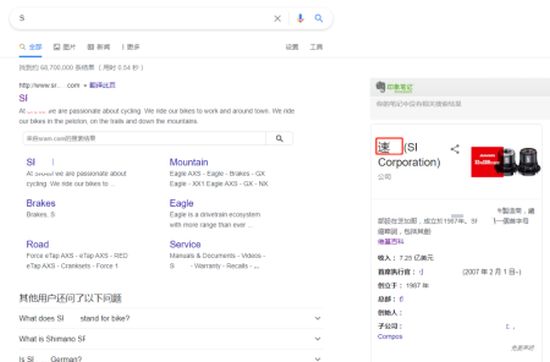
Task: Expand the 'What is Shimano' question
Action: coord(170,338)
